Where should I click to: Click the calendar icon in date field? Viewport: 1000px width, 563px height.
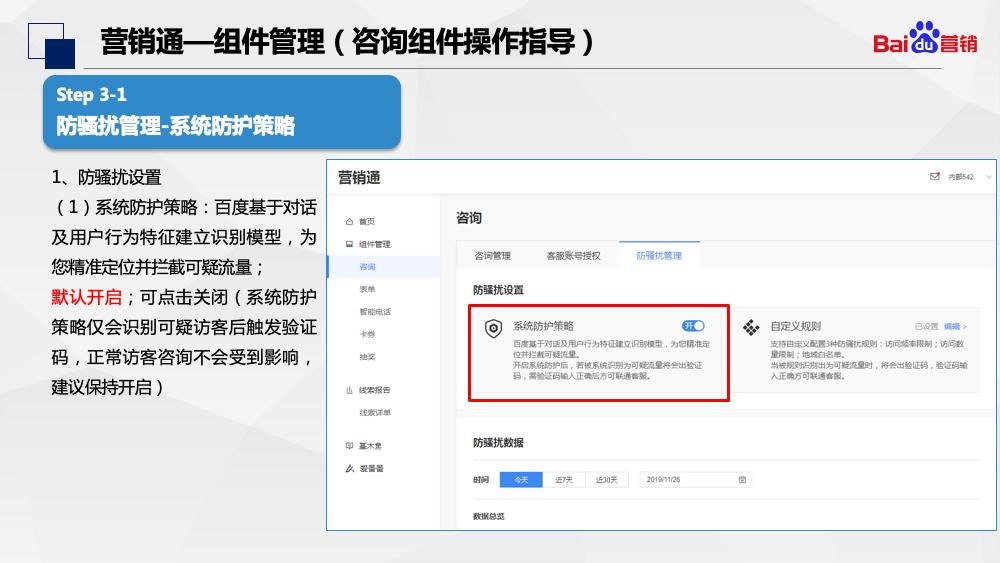click(x=742, y=480)
